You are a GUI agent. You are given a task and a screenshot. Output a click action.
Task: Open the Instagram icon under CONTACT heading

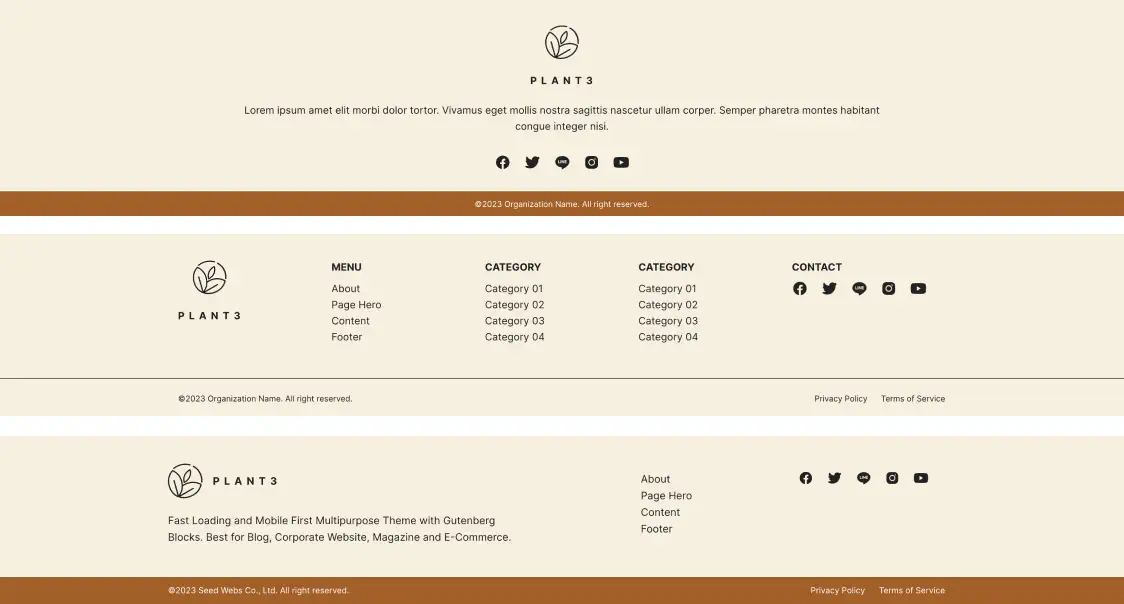coord(888,288)
